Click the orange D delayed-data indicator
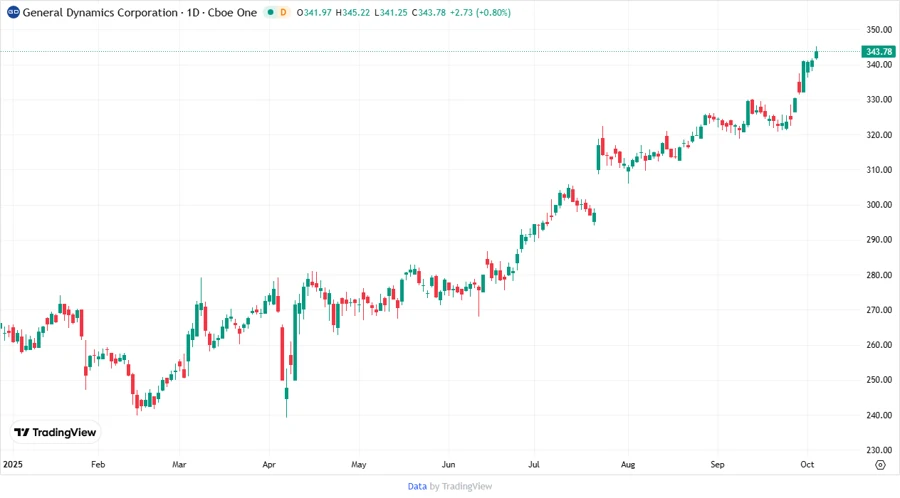The height and width of the screenshot is (498, 900). [283, 12]
